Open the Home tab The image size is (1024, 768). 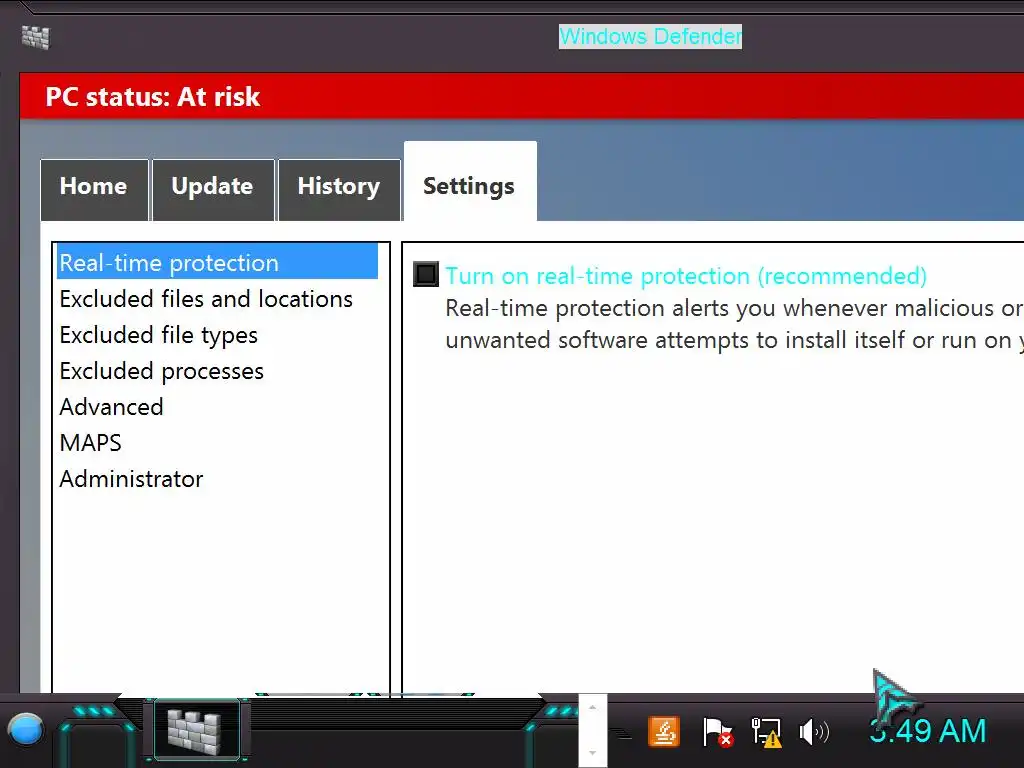pos(94,189)
